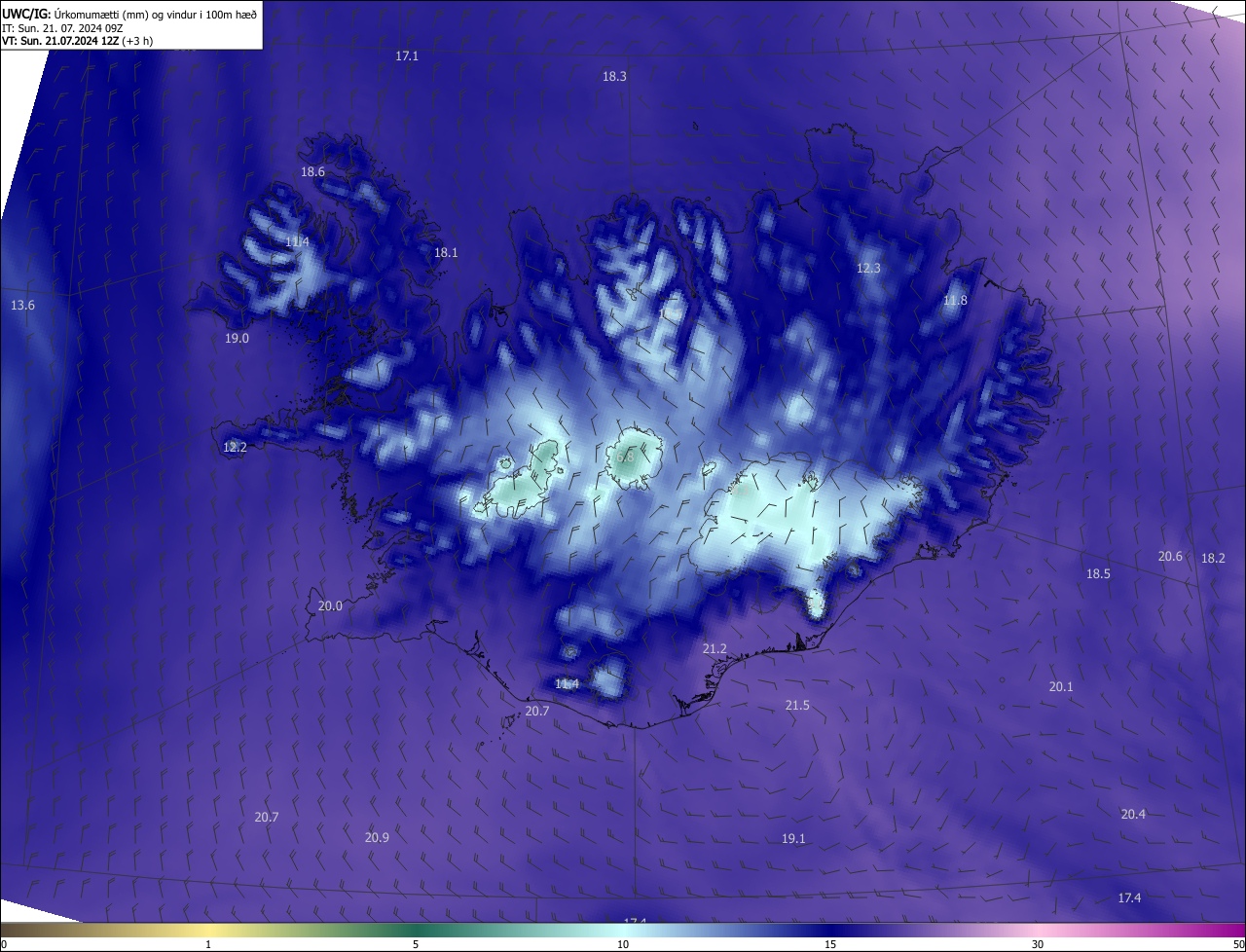Image resolution: width=1246 pixels, height=952 pixels.
Task: Click the 5 tick on the color scale
Action: coord(416,945)
